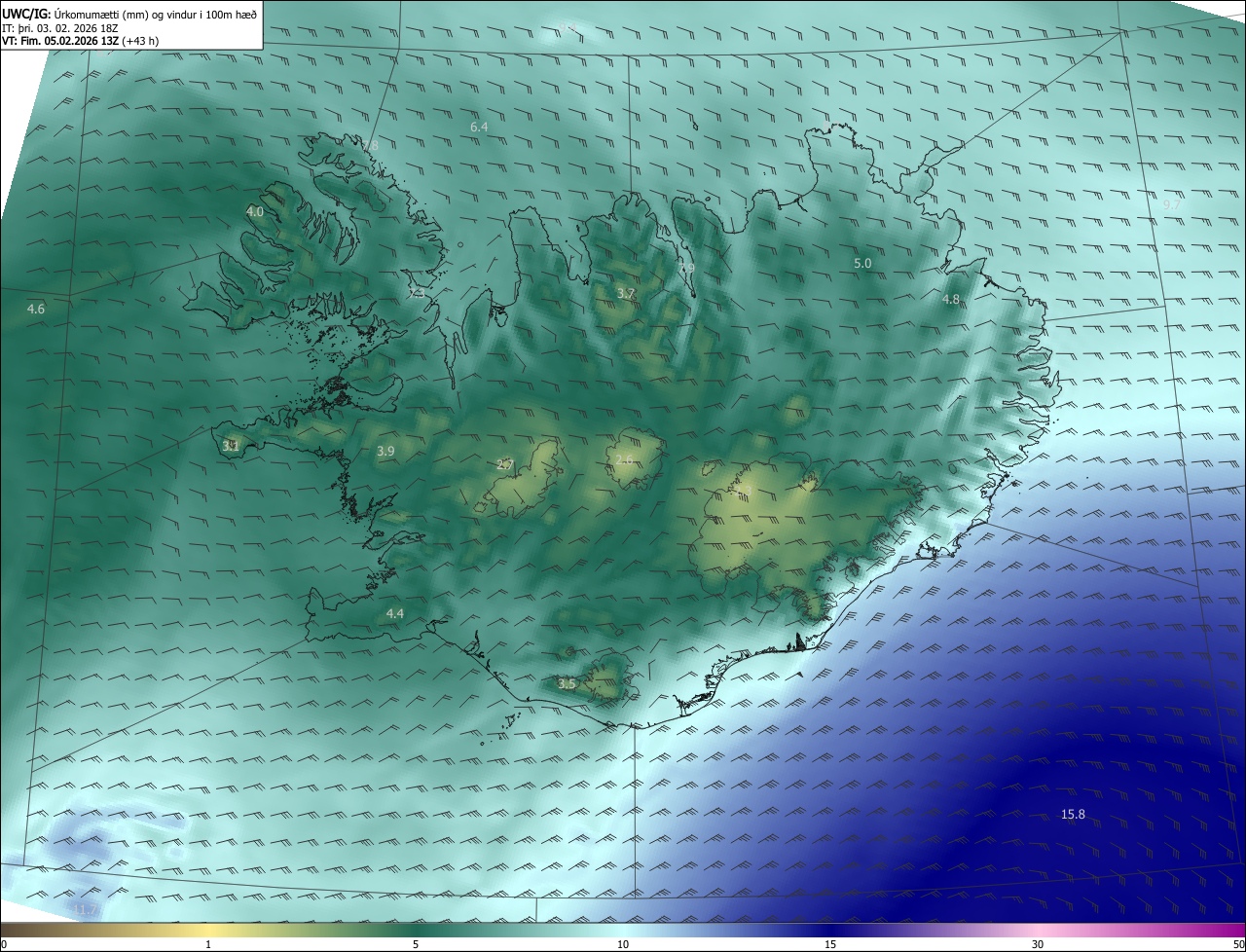Click the '50' tick on the color scale
The height and width of the screenshot is (952, 1246).
pyautogui.click(x=1237, y=944)
